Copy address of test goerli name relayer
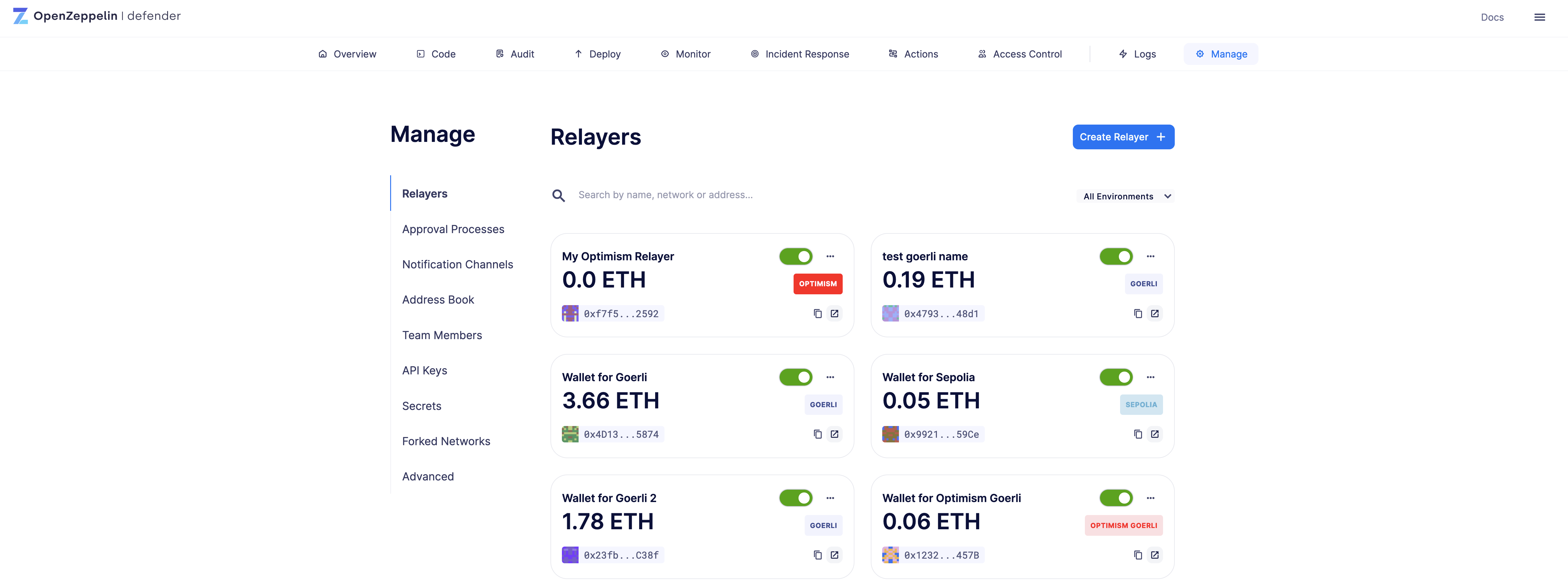 click(x=1138, y=314)
